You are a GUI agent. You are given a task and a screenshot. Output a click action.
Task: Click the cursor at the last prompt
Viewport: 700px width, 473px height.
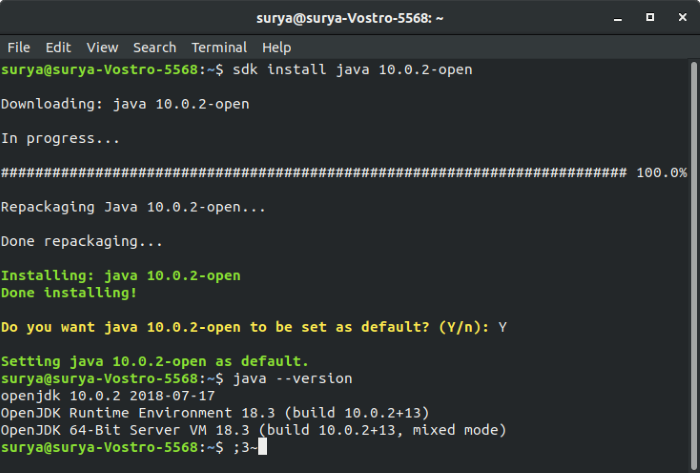click(x=262, y=447)
